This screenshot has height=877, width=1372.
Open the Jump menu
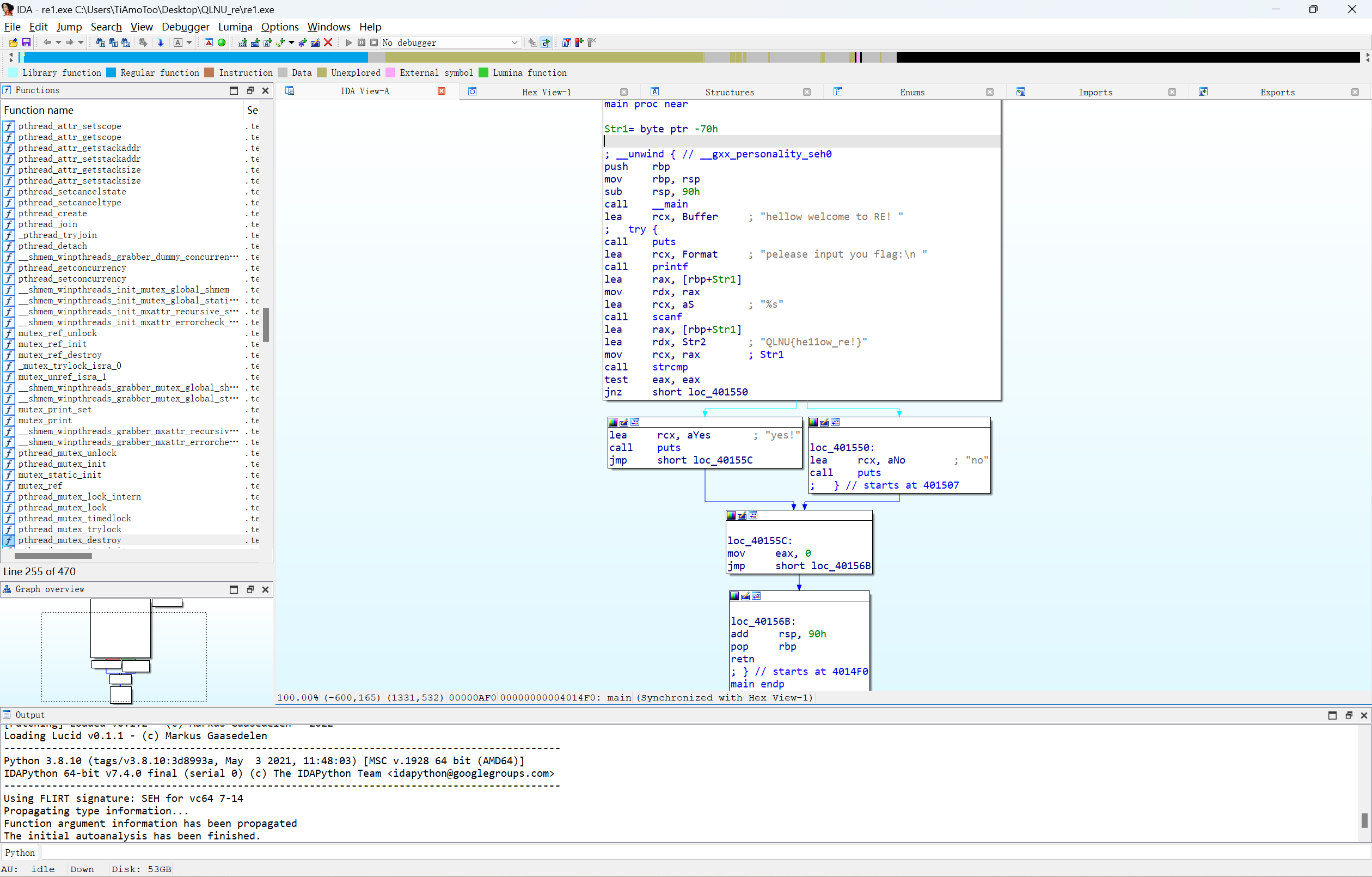pos(69,27)
